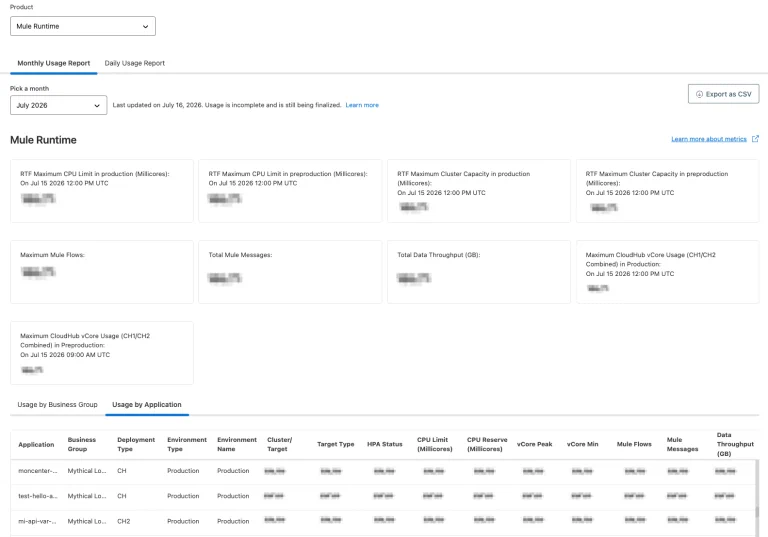Click RTF Maximum CPU Limit in production card
This screenshot has height=537, width=768.
coord(102,191)
